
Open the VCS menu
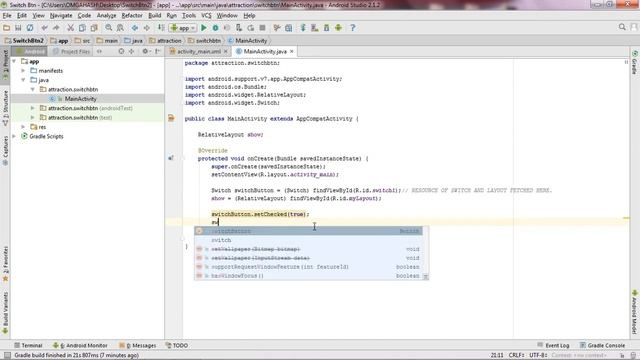point(206,16)
